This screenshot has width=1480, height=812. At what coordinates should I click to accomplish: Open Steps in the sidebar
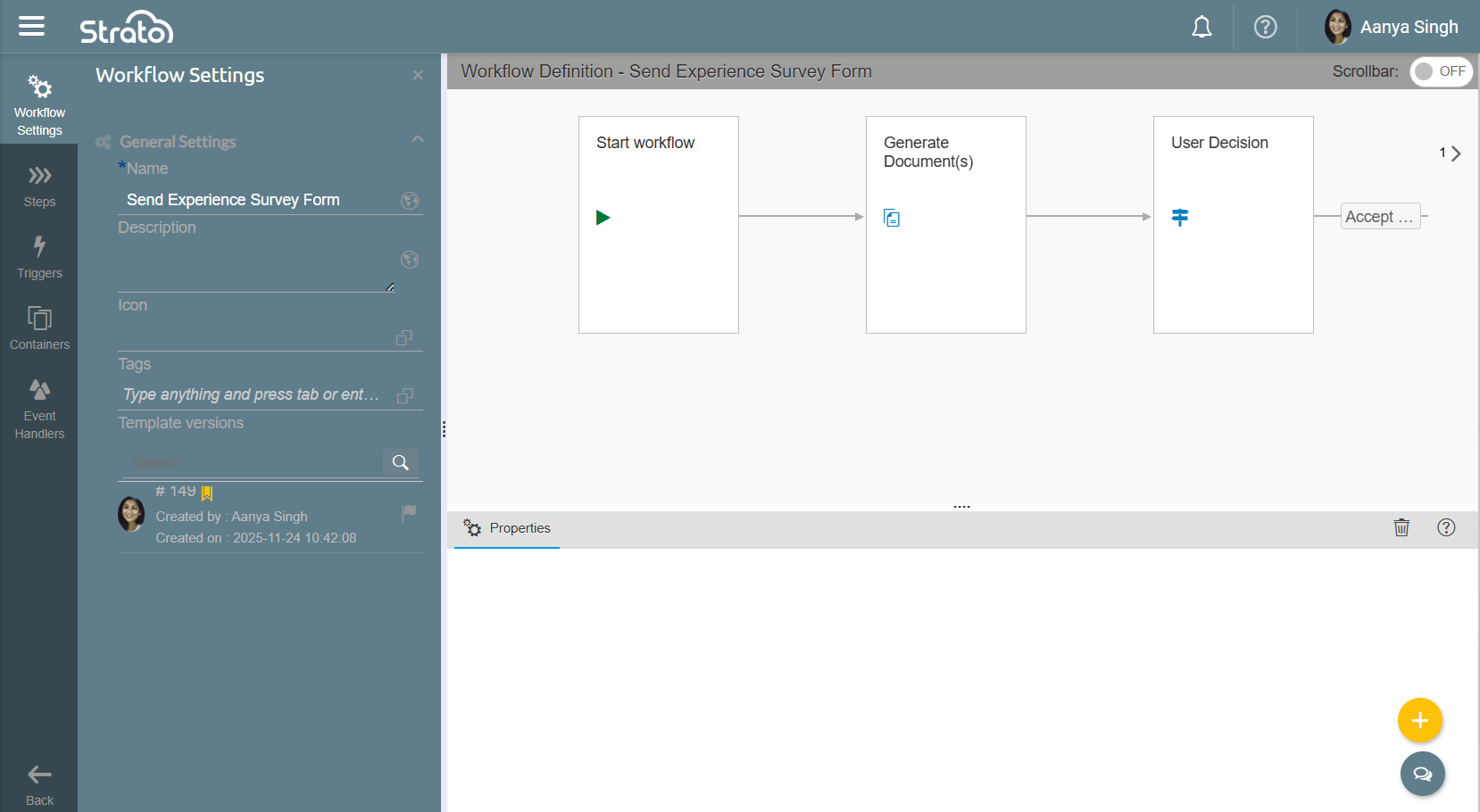[x=39, y=186]
